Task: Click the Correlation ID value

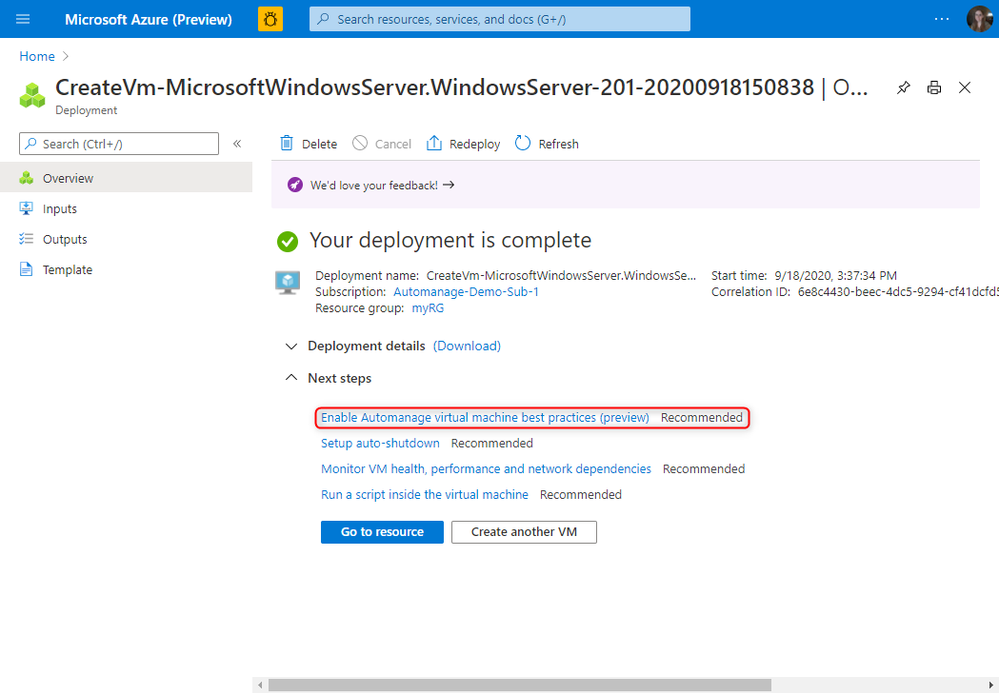Action: tap(898, 292)
